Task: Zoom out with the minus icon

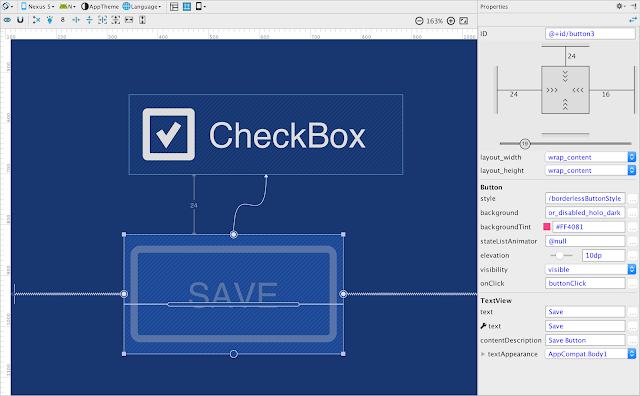Action: point(419,21)
